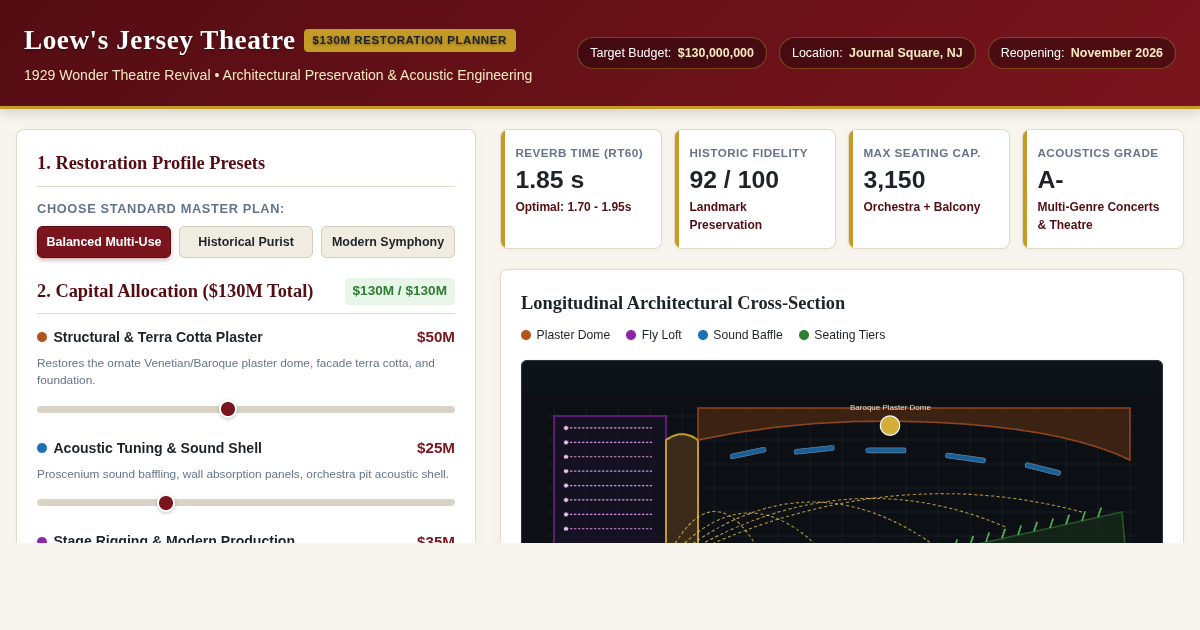This screenshot has width=1200, height=630.
Task: Choose the Historical Purist master plan
Action: [x=246, y=242]
